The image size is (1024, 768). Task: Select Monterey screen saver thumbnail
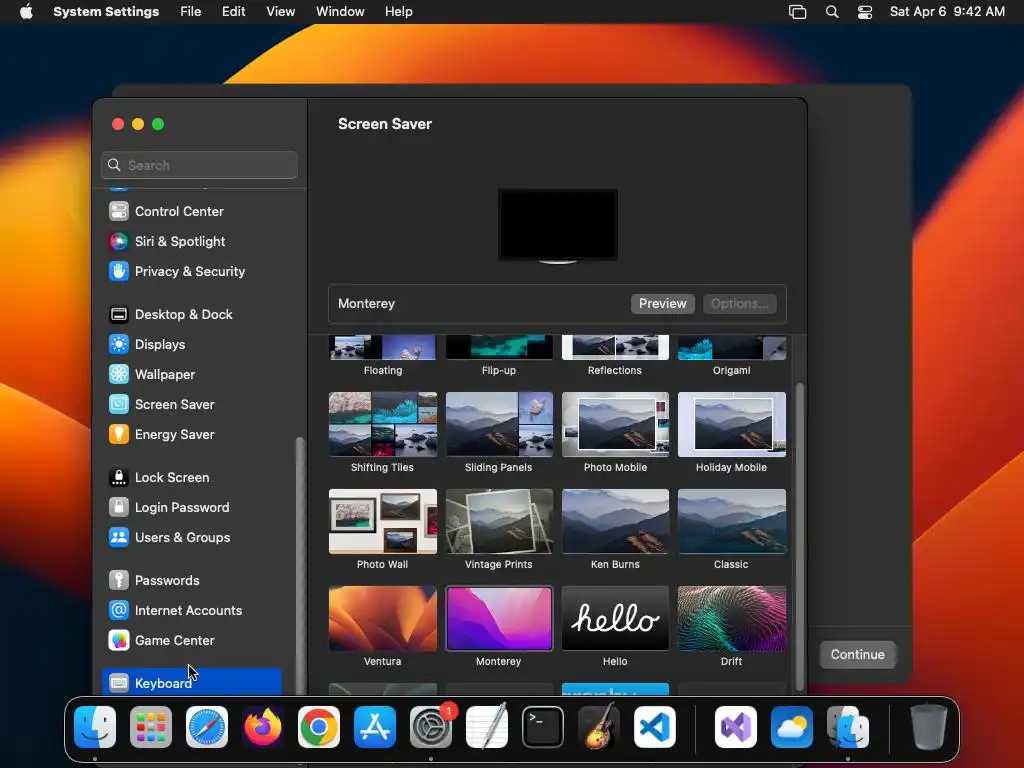tap(499, 618)
